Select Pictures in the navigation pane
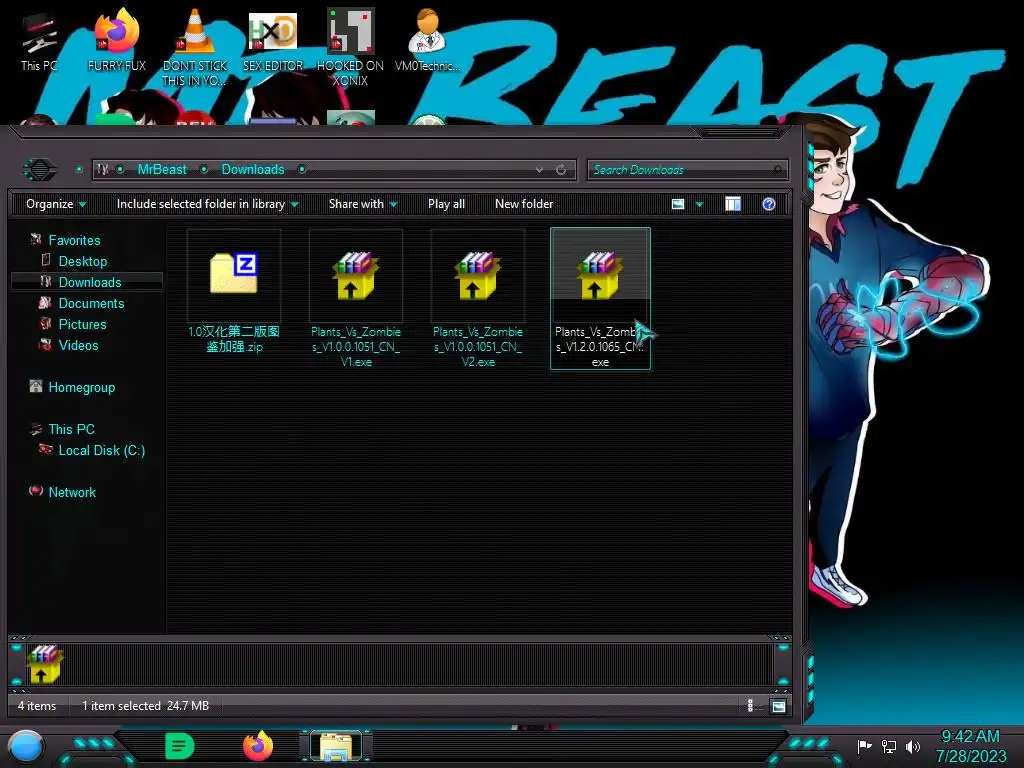This screenshot has width=1024, height=768. pos(82,324)
